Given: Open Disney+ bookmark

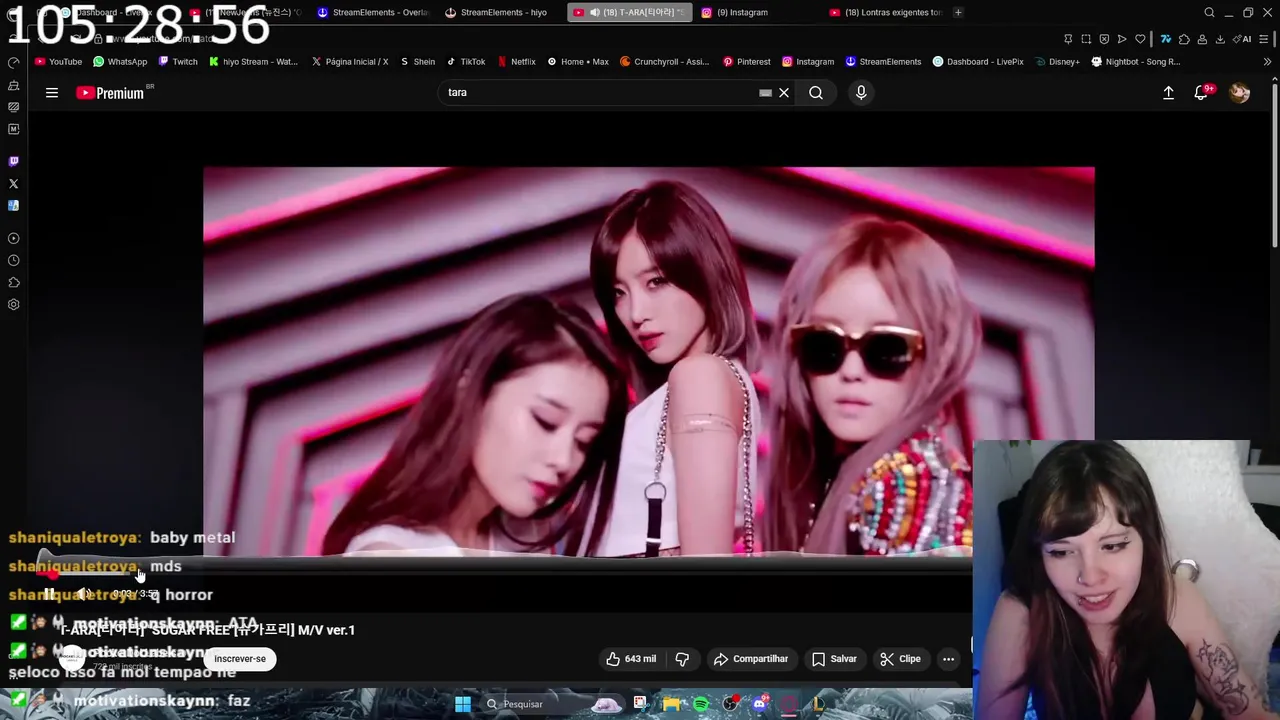Looking at the screenshot, I should coord(1057,61).
